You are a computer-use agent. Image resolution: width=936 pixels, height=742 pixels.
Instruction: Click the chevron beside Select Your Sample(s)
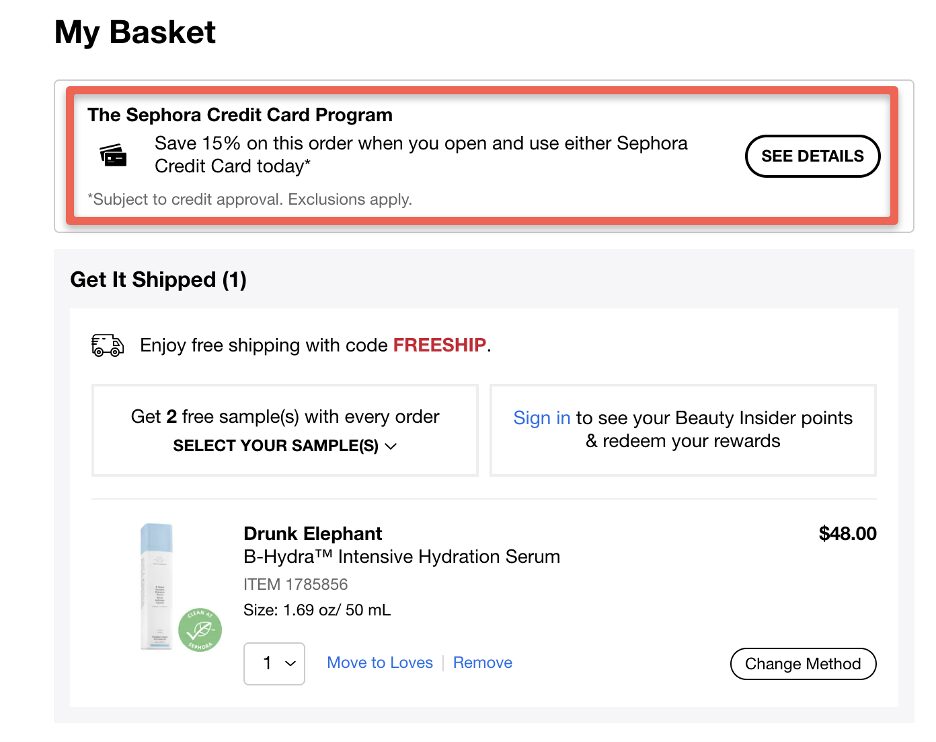[x=391, y=446]
